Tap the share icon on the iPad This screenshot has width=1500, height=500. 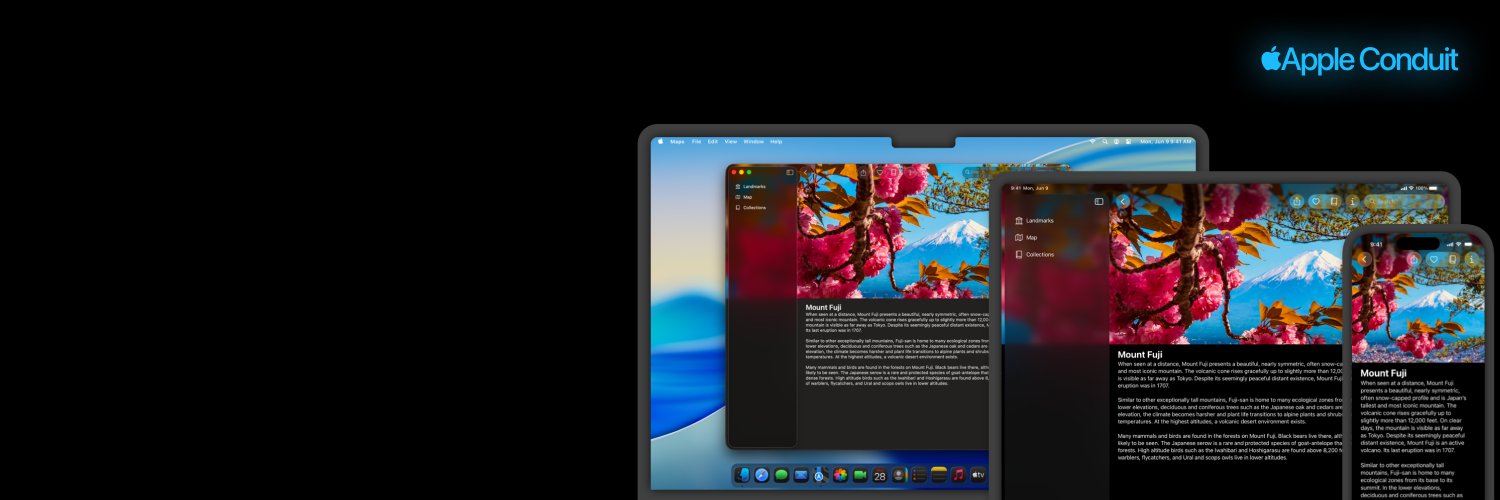1297,201
